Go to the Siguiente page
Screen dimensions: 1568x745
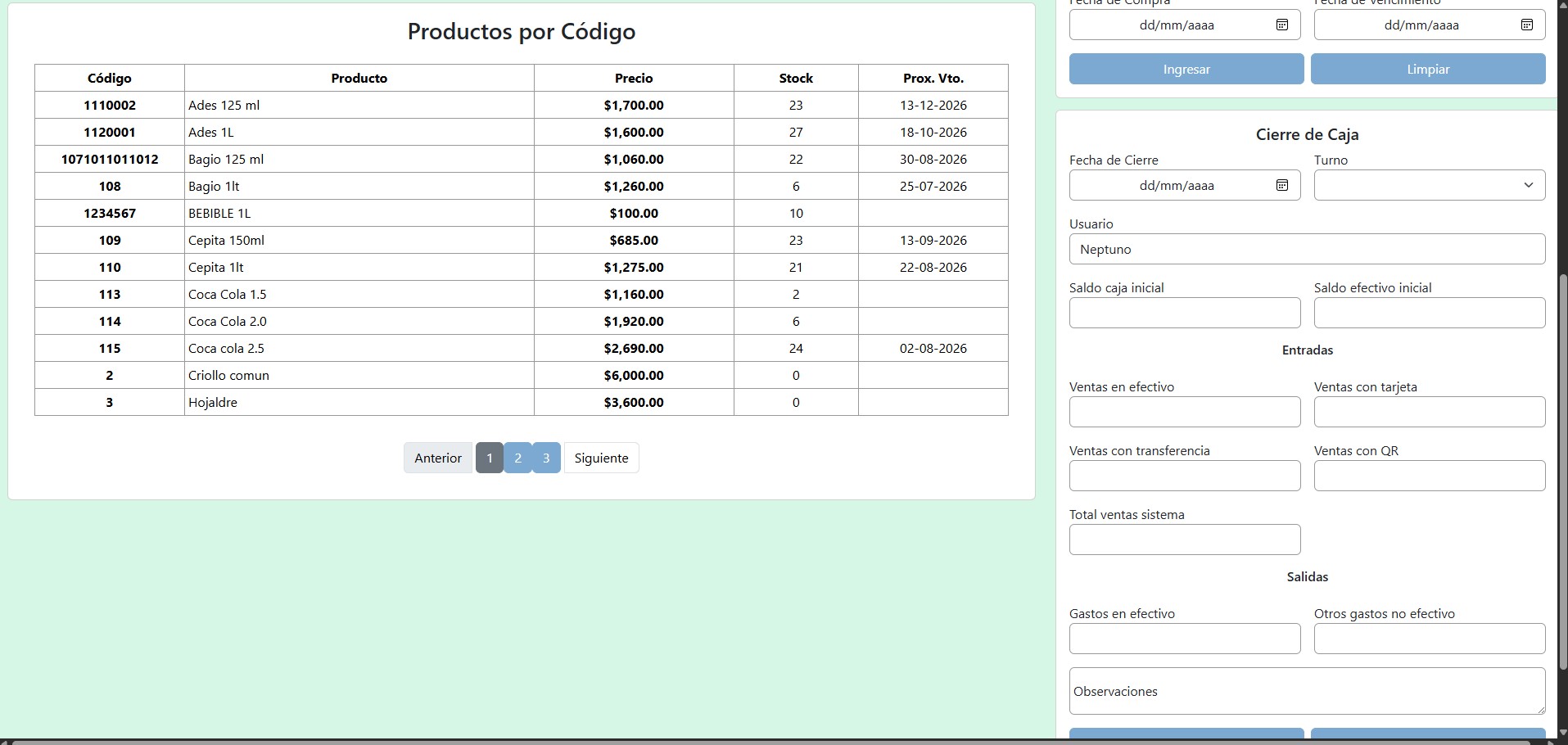(x=601, y=458)
